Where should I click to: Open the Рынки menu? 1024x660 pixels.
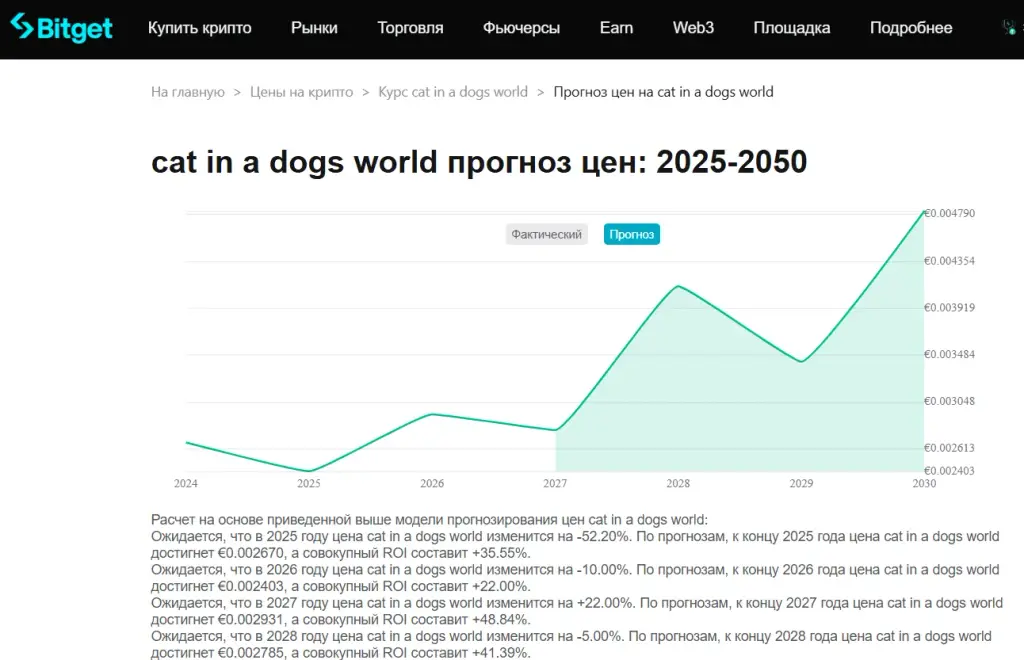tap(314, 28)
